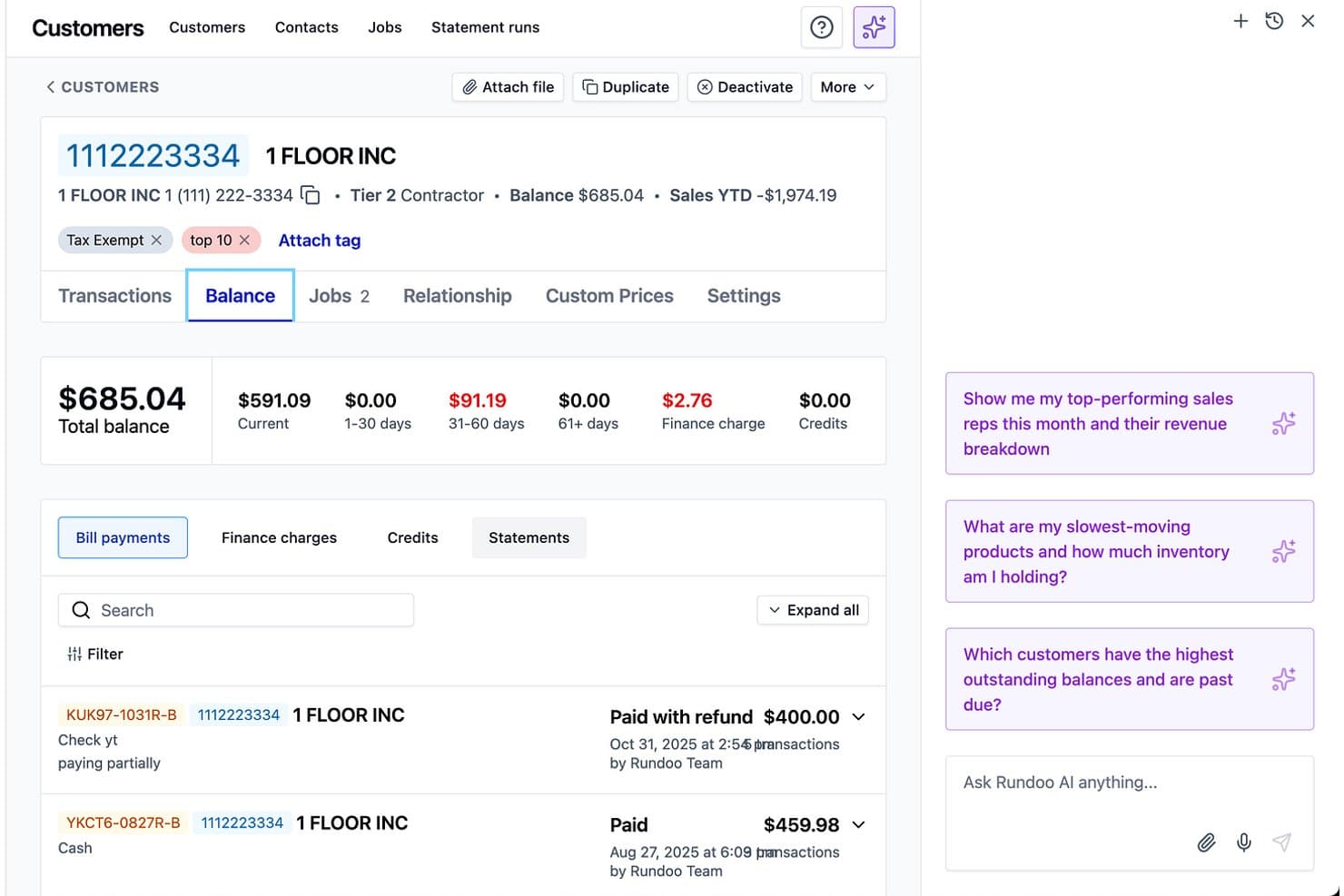The height and width of the screenshot is (896, 1344).
Task: Click the Attach tag link
Action: [x=320, y=241]
